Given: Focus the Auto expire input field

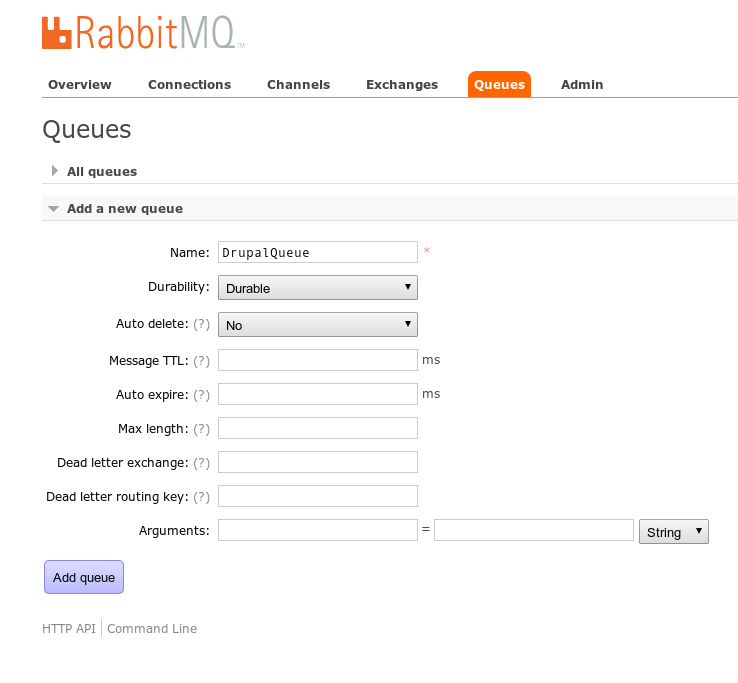Looking at the screenshot, I should tap(318, 394).
